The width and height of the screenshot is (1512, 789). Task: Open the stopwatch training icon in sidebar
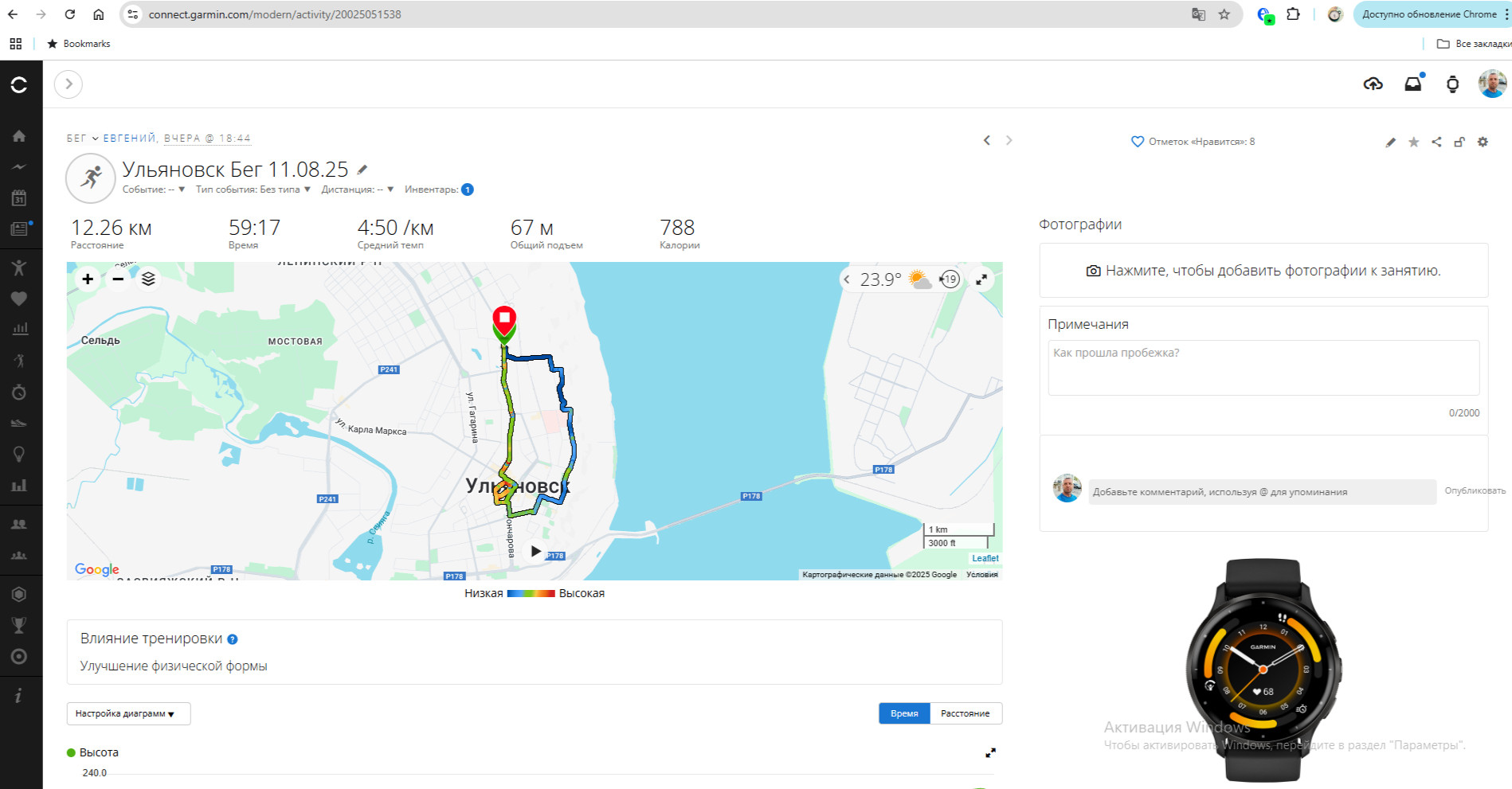coord(19,392)
